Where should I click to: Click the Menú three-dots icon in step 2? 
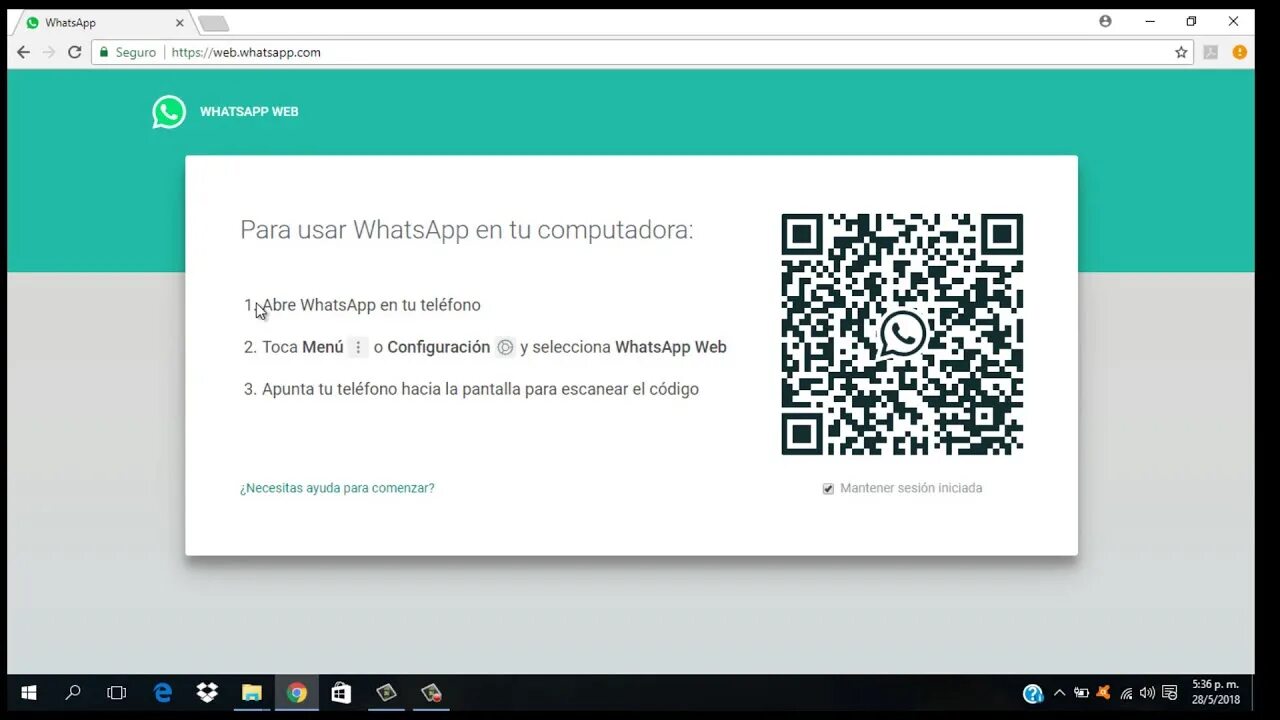[x=358, y=347]
